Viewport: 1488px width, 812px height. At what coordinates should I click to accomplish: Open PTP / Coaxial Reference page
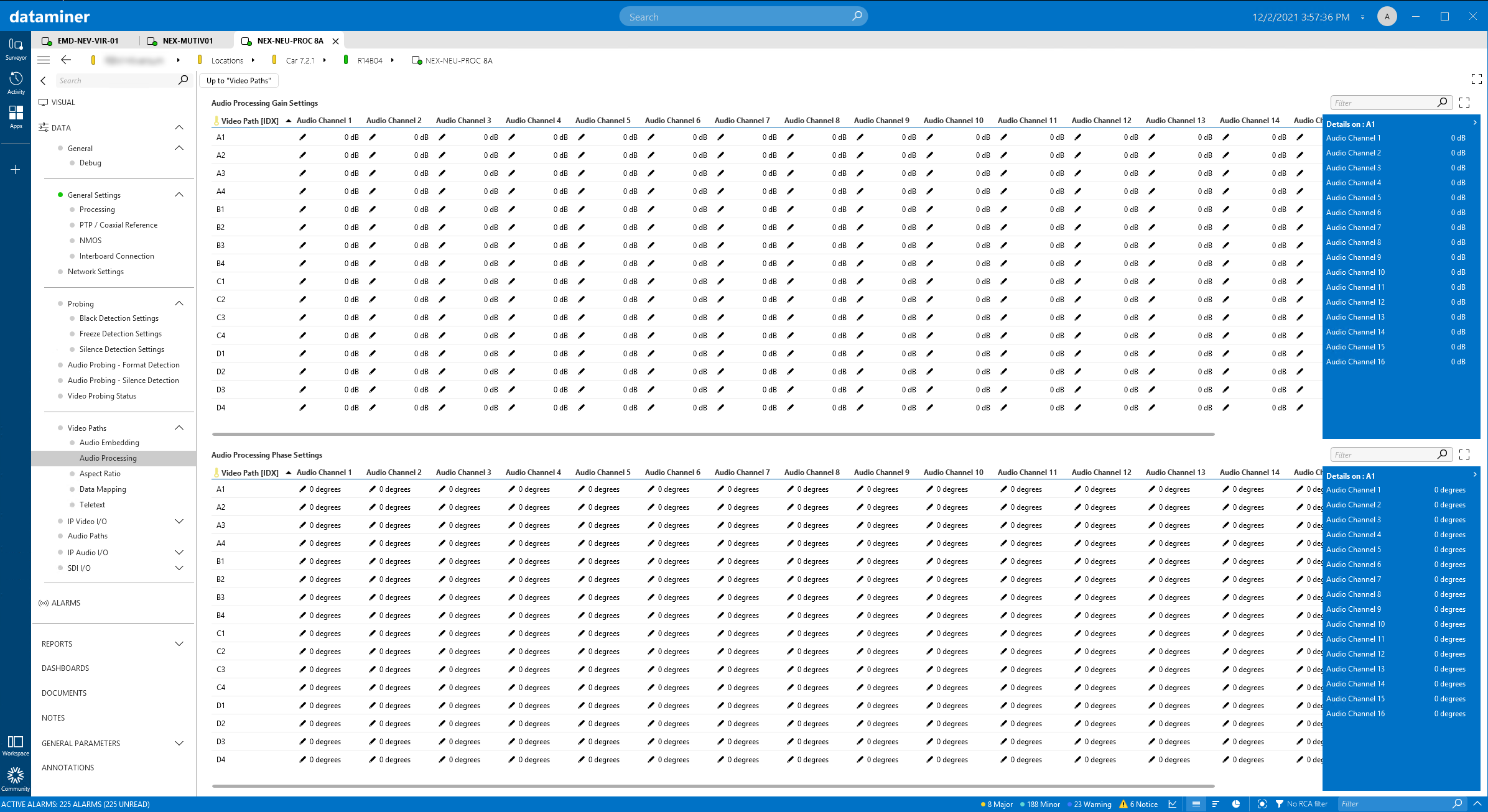tap(118, 225)
